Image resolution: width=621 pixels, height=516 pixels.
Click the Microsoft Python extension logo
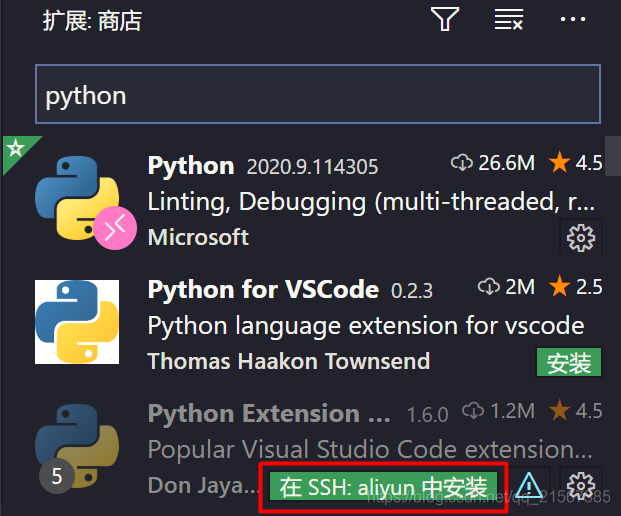(77, 198)
